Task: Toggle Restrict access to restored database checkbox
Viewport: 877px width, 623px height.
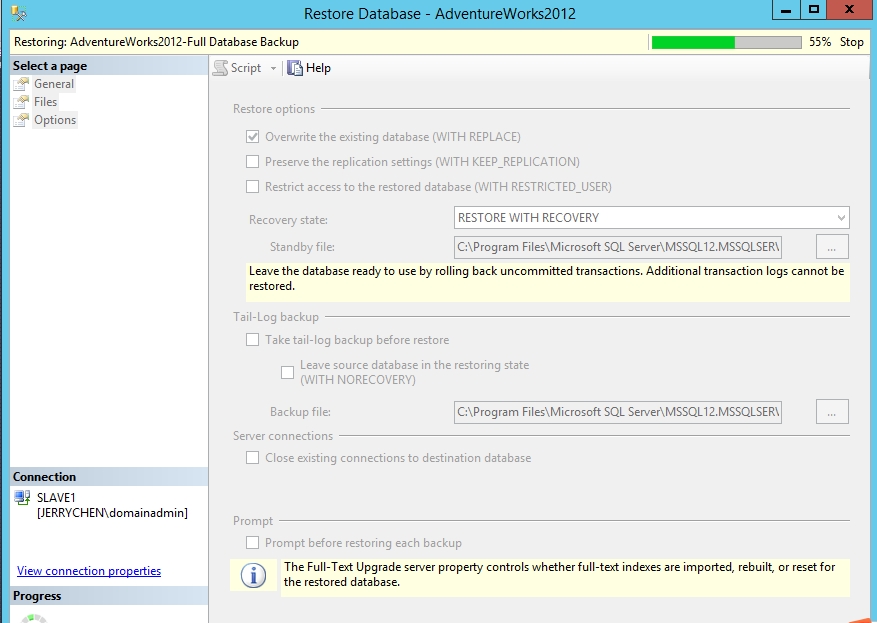Action: pos(253,187)
